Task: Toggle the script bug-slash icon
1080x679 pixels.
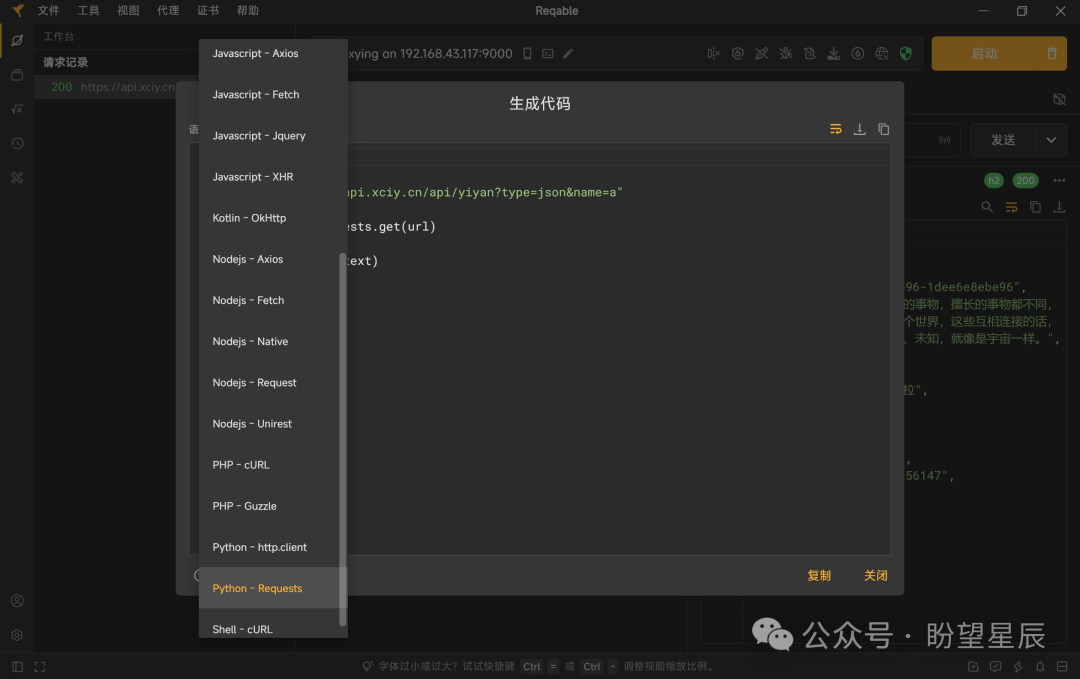Action: coord(786,54)
